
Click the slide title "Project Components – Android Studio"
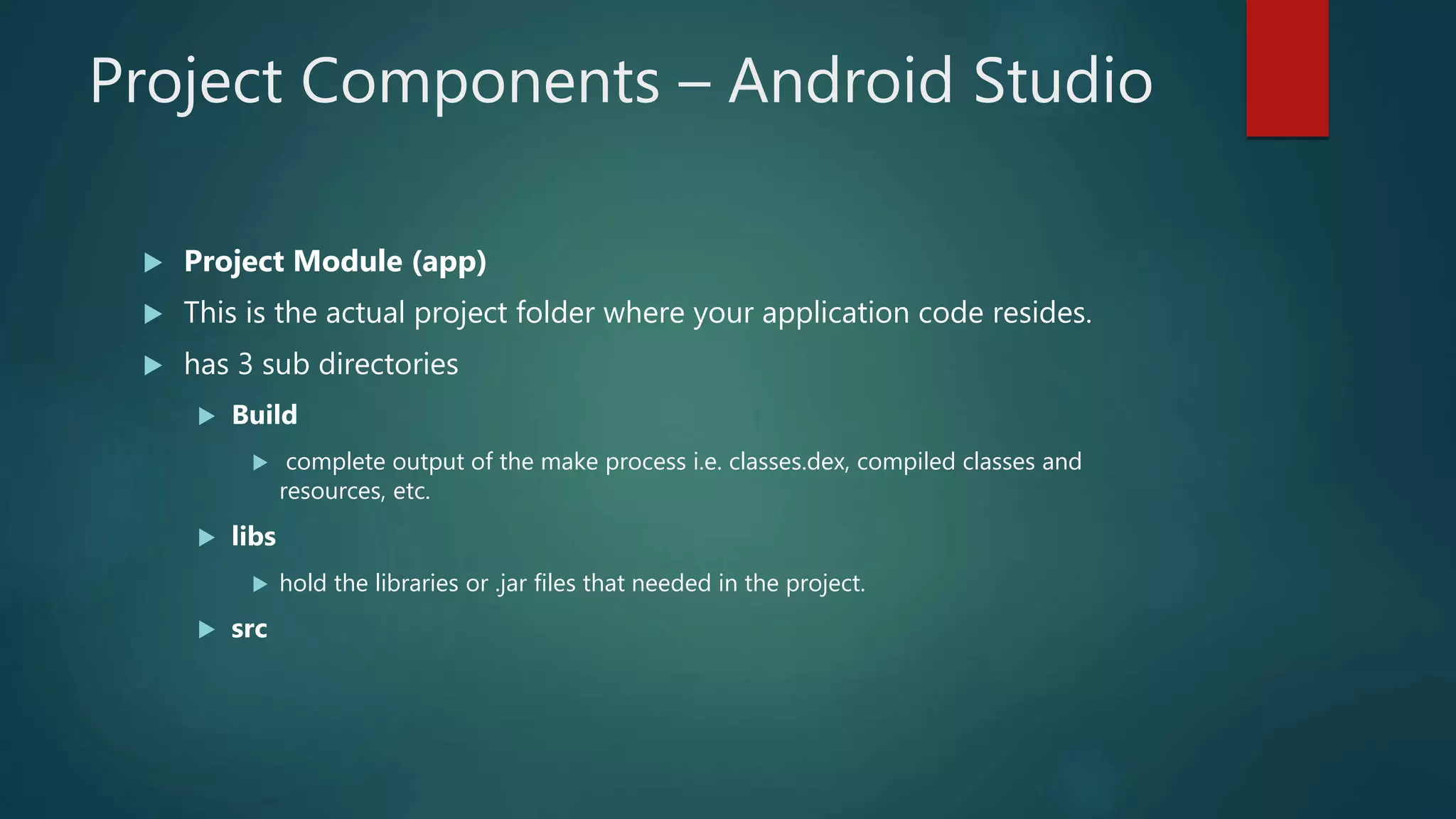621,82
